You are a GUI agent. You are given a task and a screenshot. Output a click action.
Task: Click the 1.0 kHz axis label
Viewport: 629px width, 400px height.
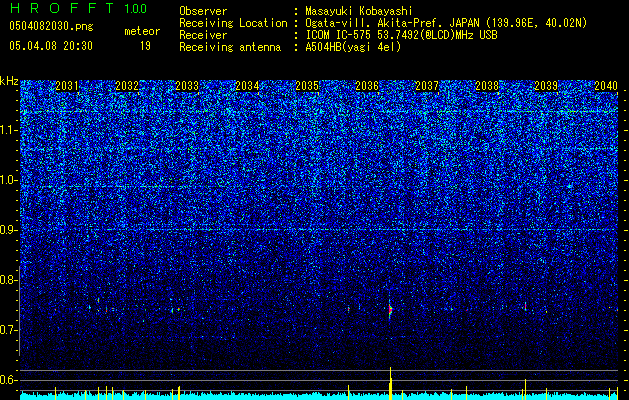[8, 180]
